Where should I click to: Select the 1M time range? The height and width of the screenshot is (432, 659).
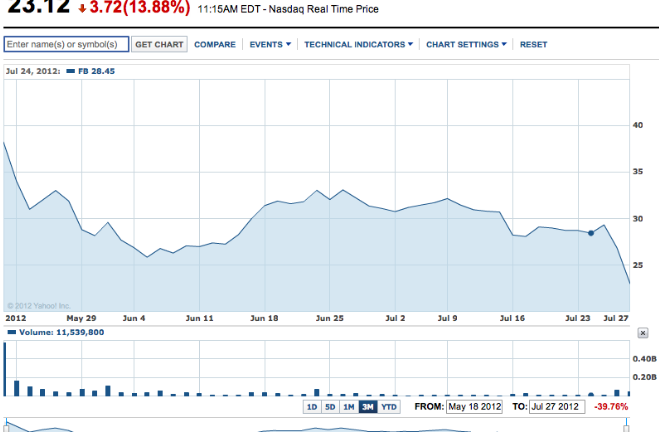pos(349,407)
